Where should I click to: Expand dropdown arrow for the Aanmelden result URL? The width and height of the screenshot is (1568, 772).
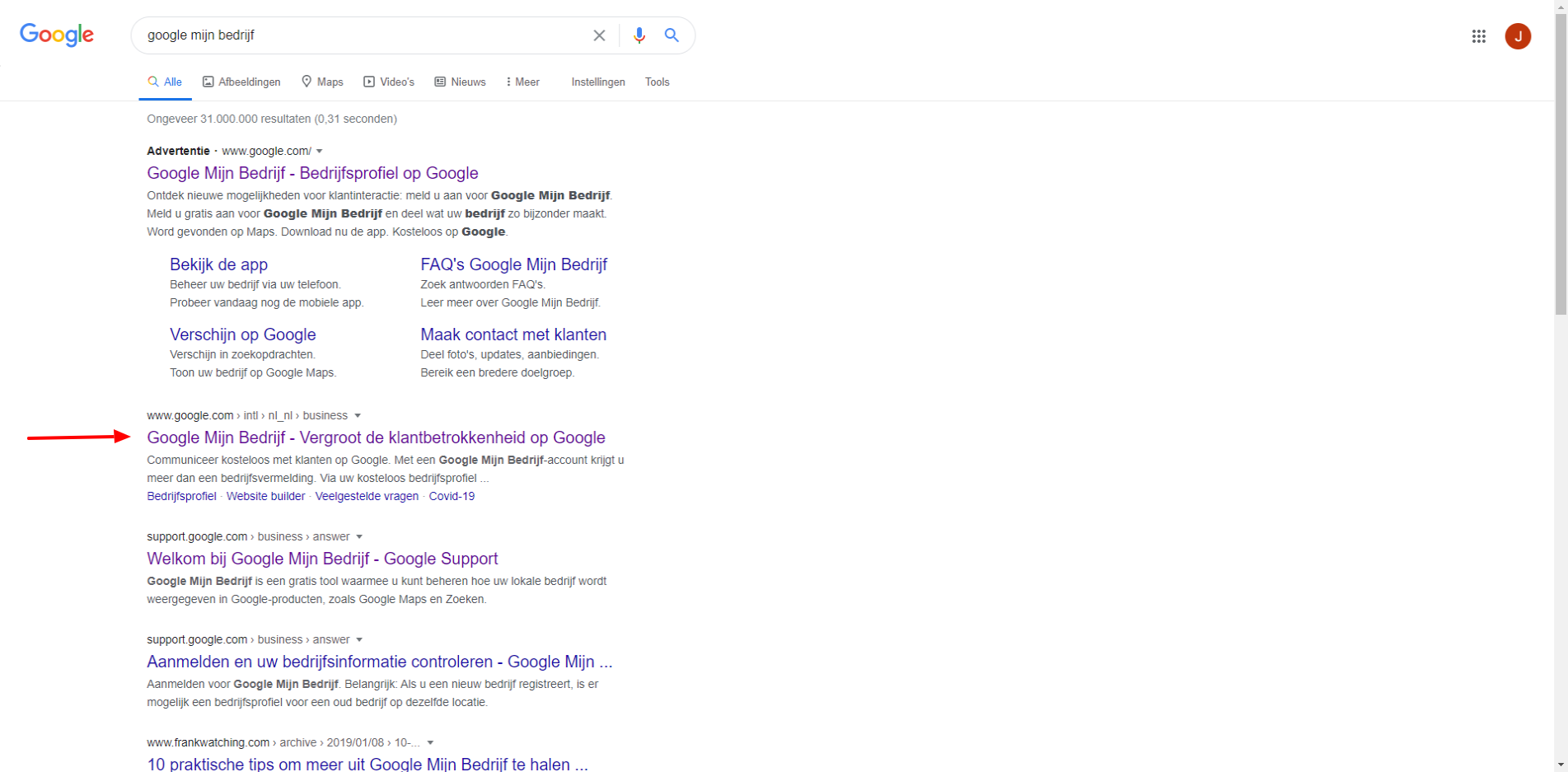click(x=359, y=639)
